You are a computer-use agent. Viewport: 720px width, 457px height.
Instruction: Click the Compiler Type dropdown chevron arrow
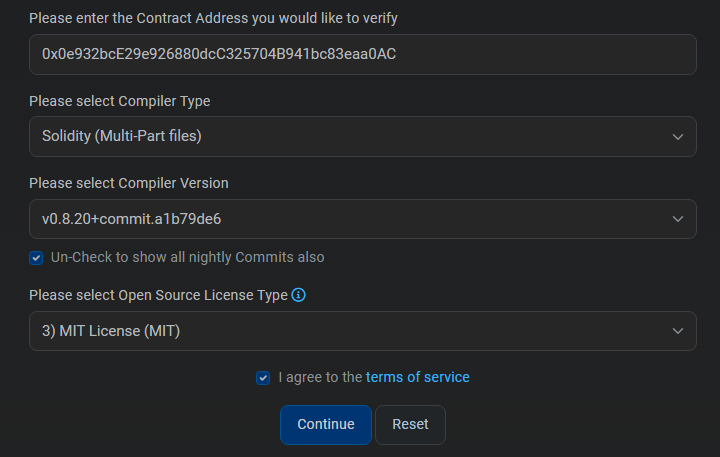[678, 137]
